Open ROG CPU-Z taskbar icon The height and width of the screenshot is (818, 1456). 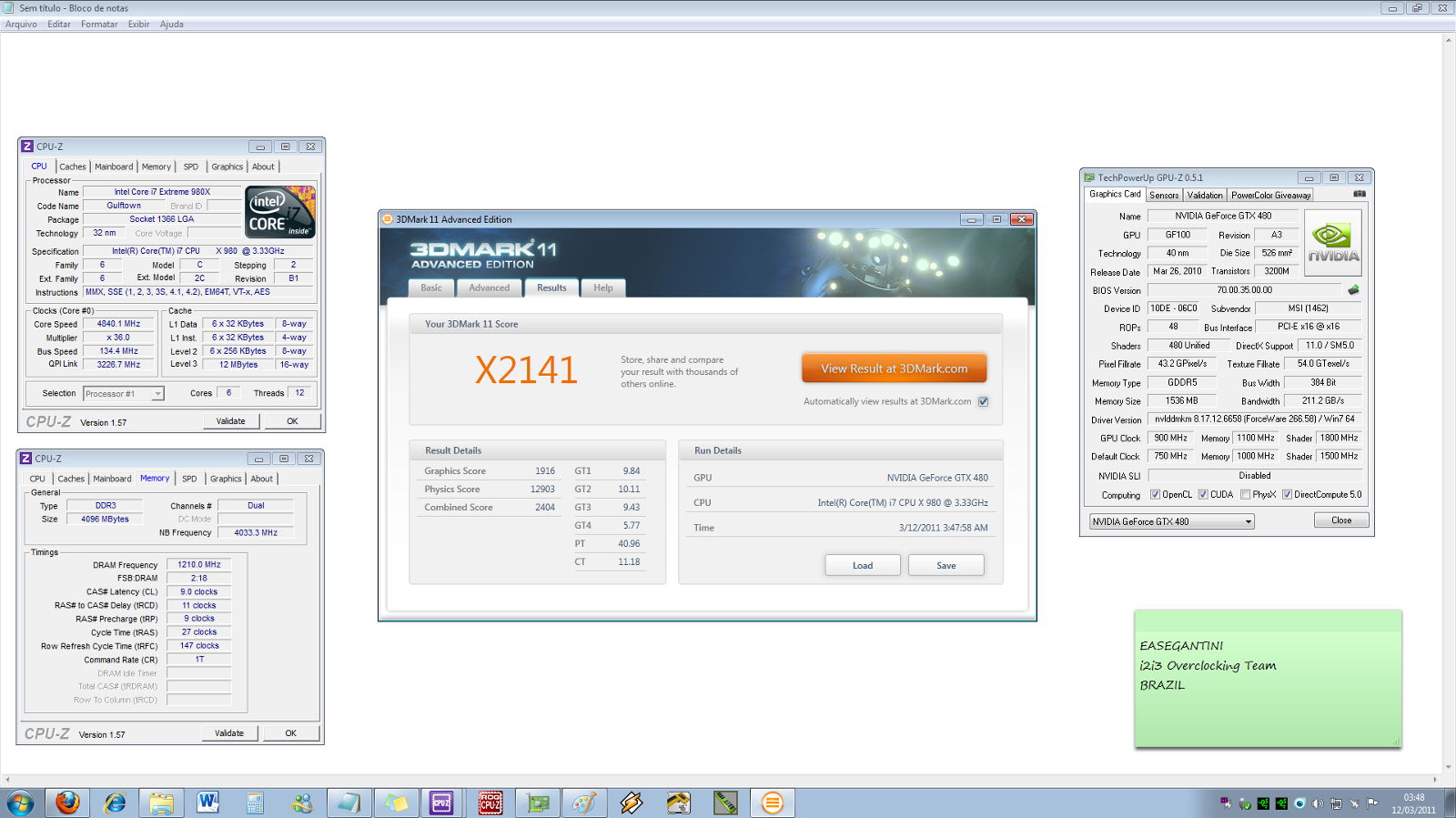pos(490,803)
